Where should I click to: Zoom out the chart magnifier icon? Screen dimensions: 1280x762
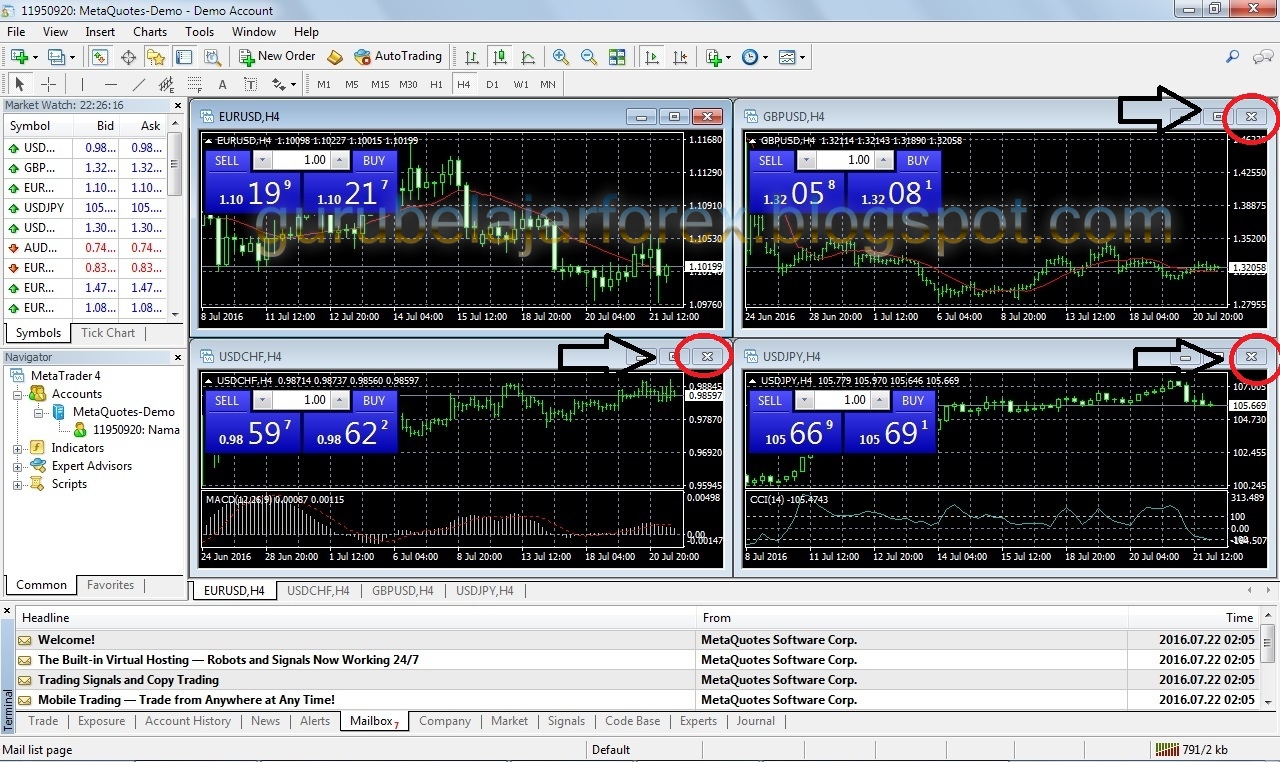point(589,57)
